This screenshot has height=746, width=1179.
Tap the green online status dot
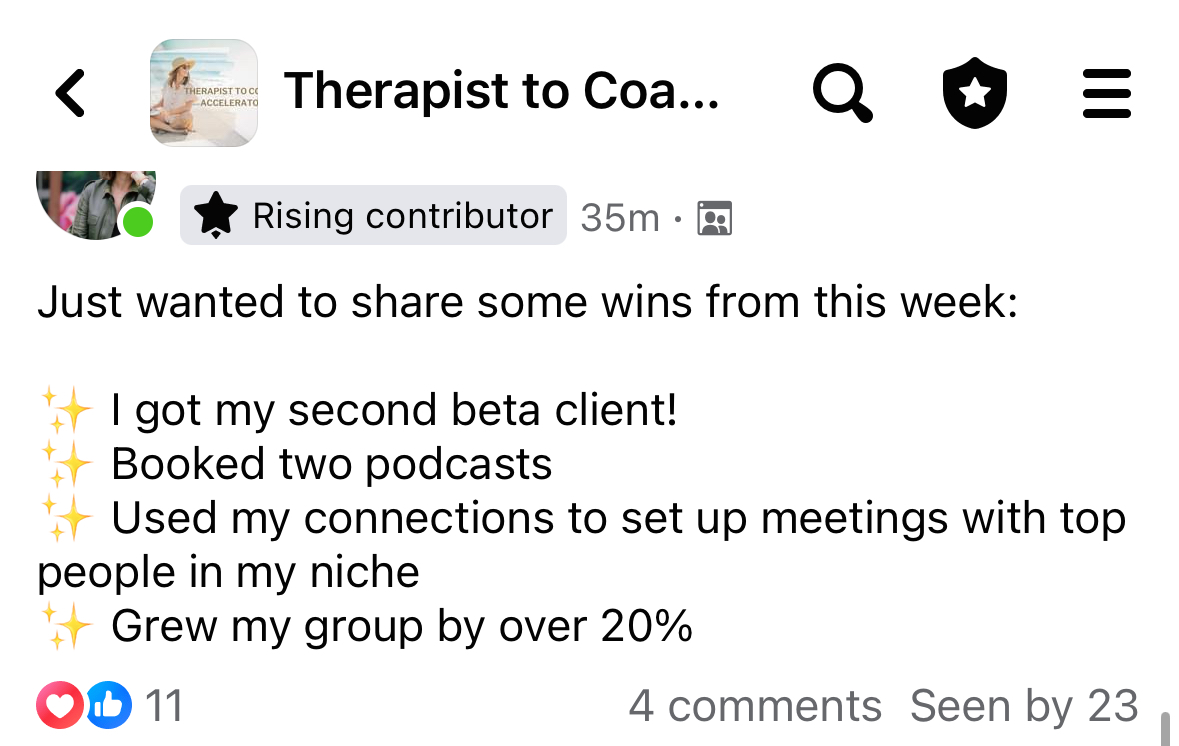[x=137, y=221]
